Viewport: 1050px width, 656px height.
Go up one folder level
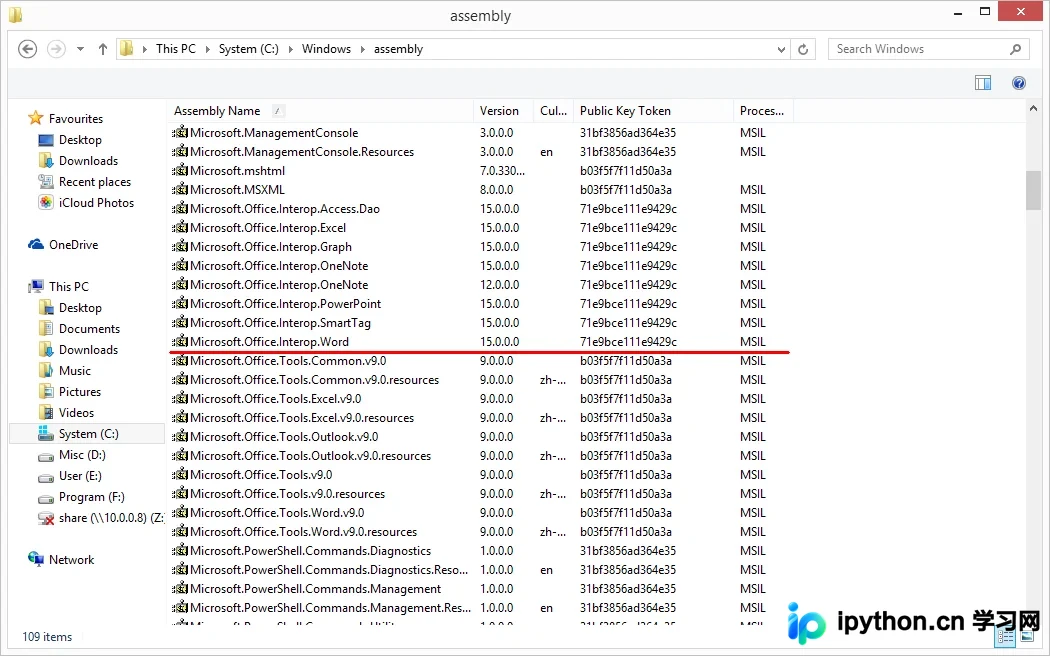pos(102,49)
